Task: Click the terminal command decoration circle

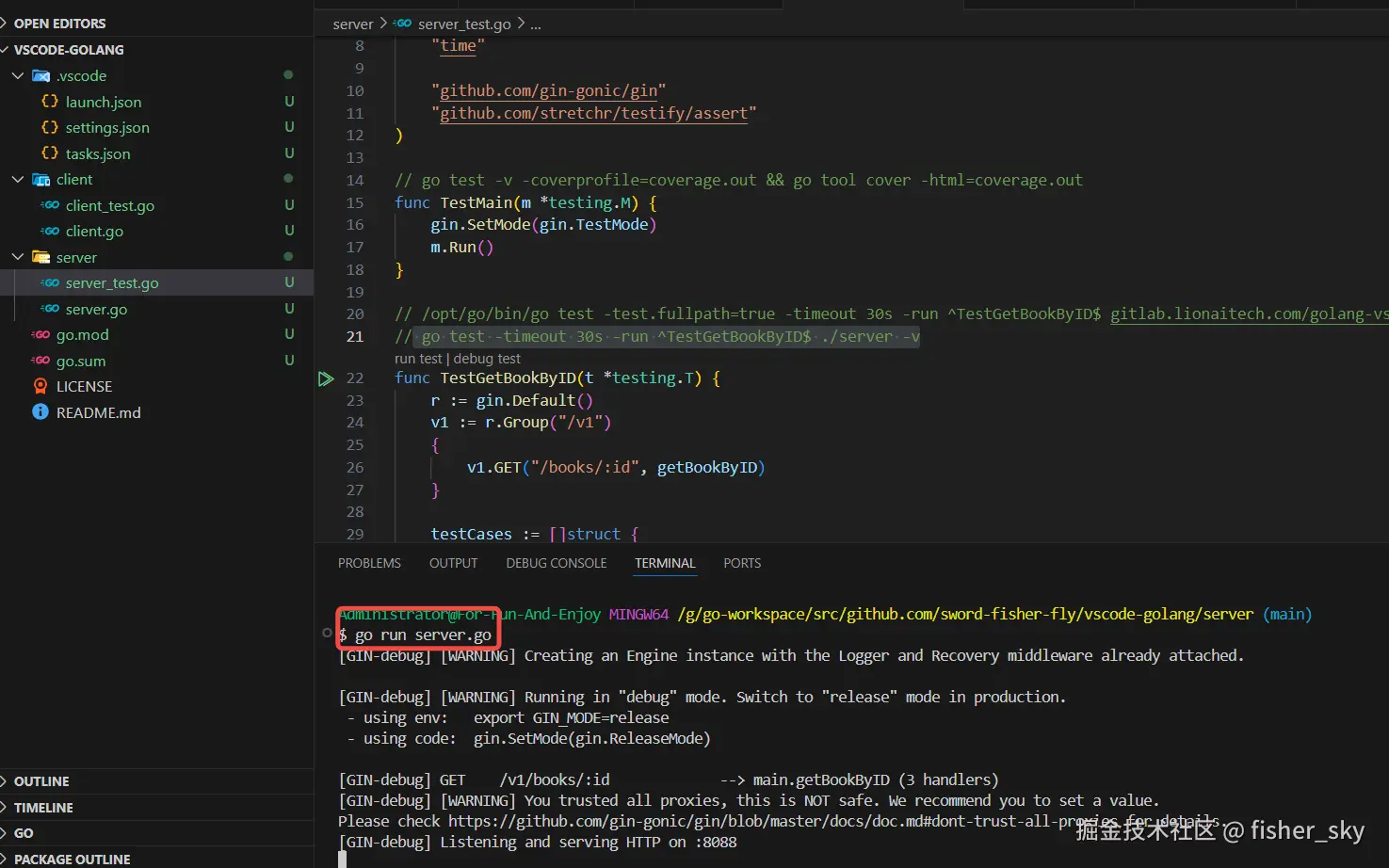Action: click(x=327, y=634)
